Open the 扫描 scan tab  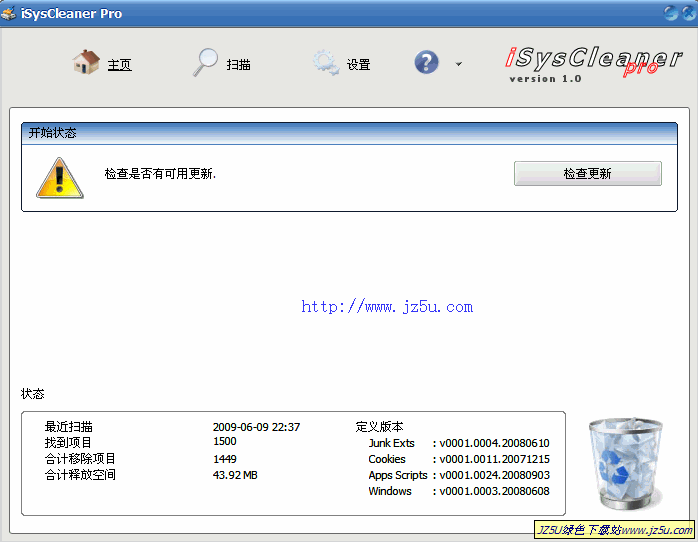pos(239,65)
